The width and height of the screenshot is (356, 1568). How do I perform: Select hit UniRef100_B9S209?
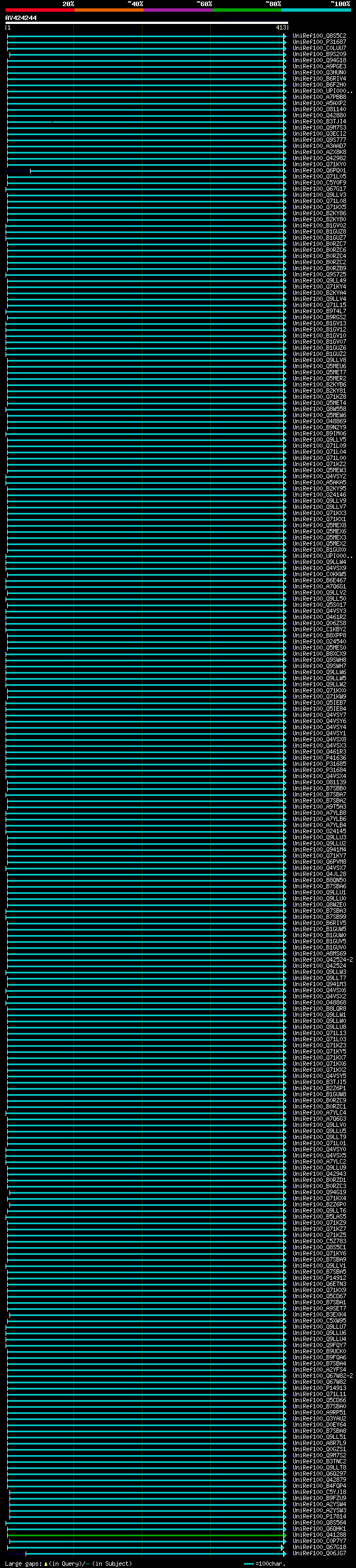tap(319, 54)
